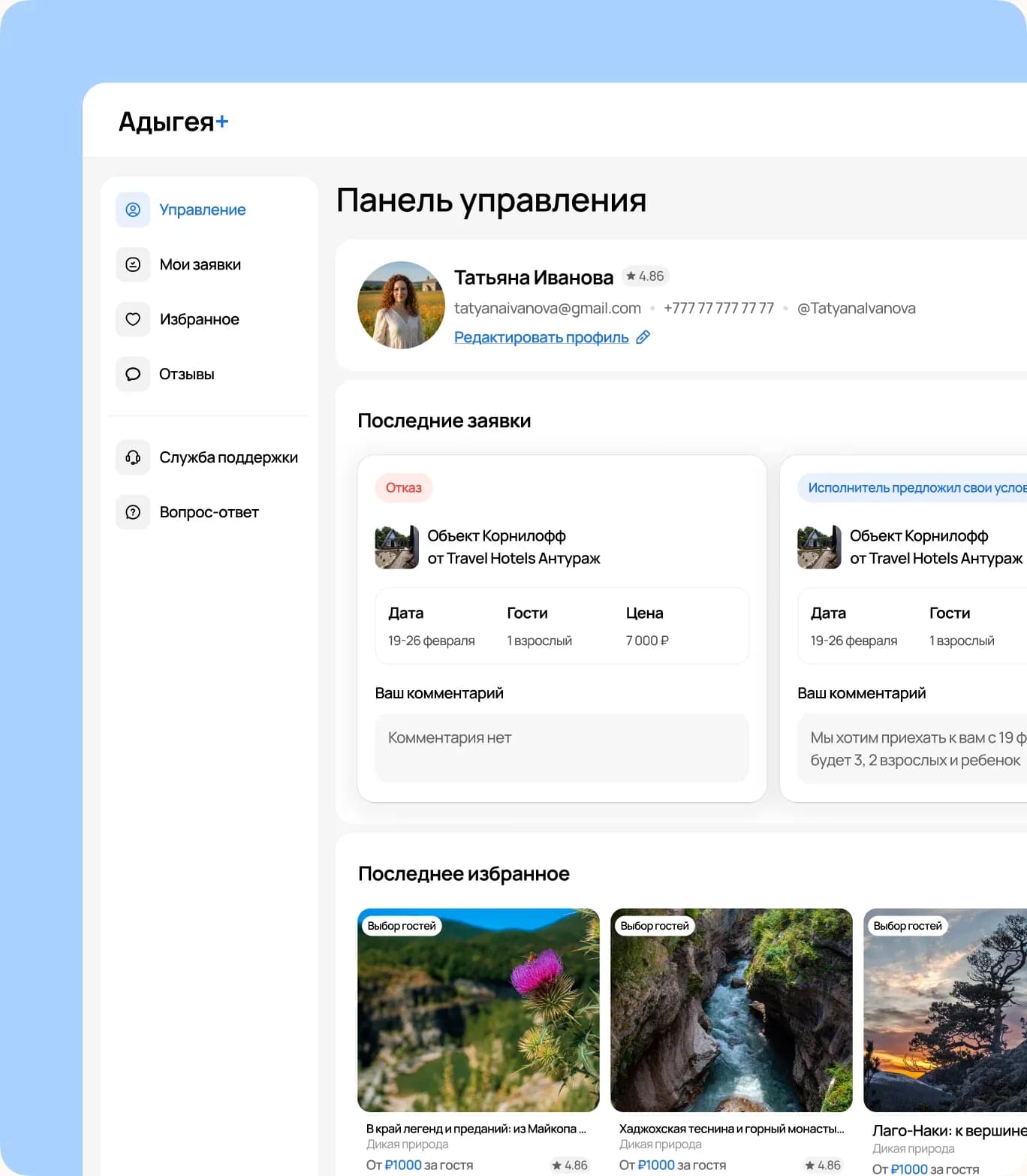Click Татьяна Иванова's profile photo
This screenshot has height=1176, width=1027.
[402, 305]
